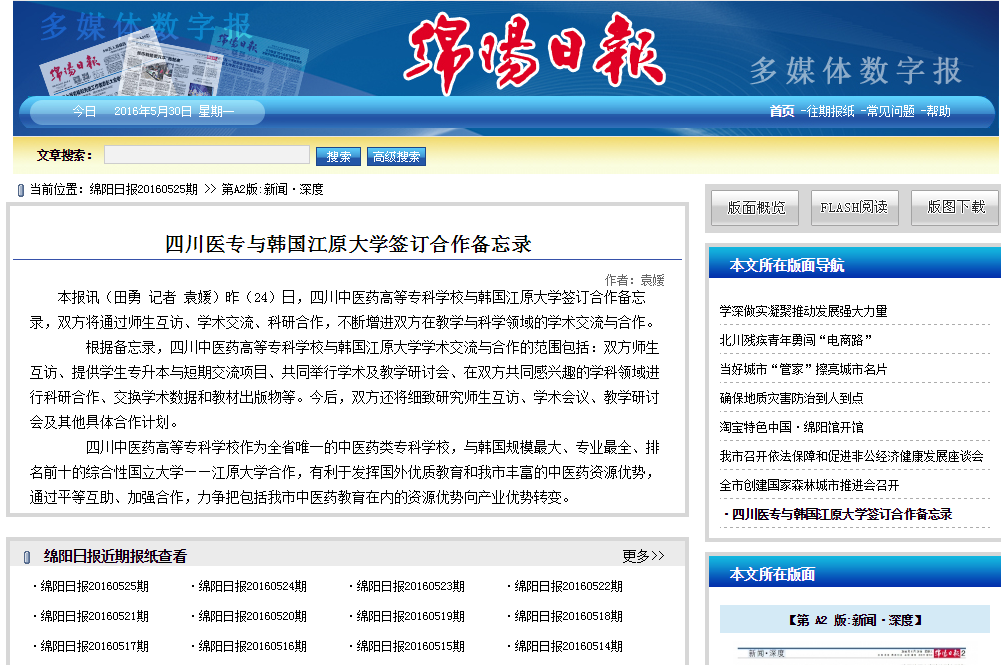The height and width of the screenshot is (665, 1001).
Task: Open 往期报纸 in top navigation
Action: [830, 112]
